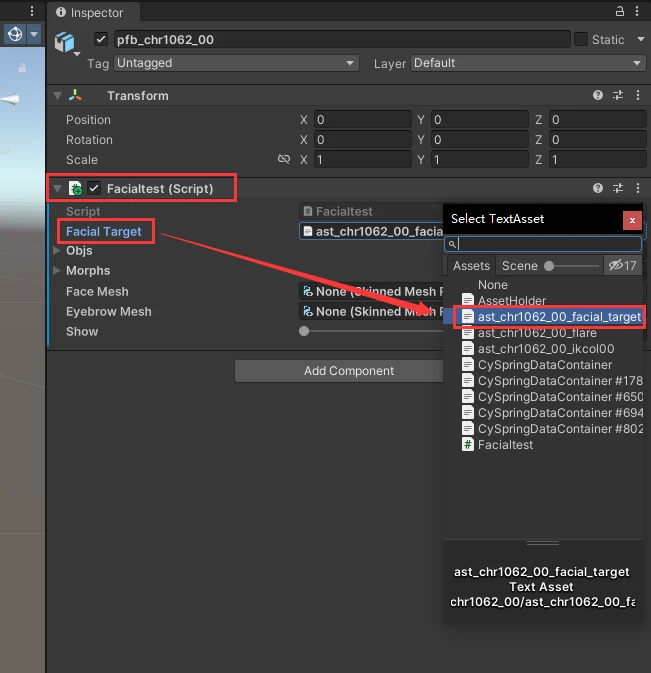Open Transform preset settings icon

(x=618, y=95)
